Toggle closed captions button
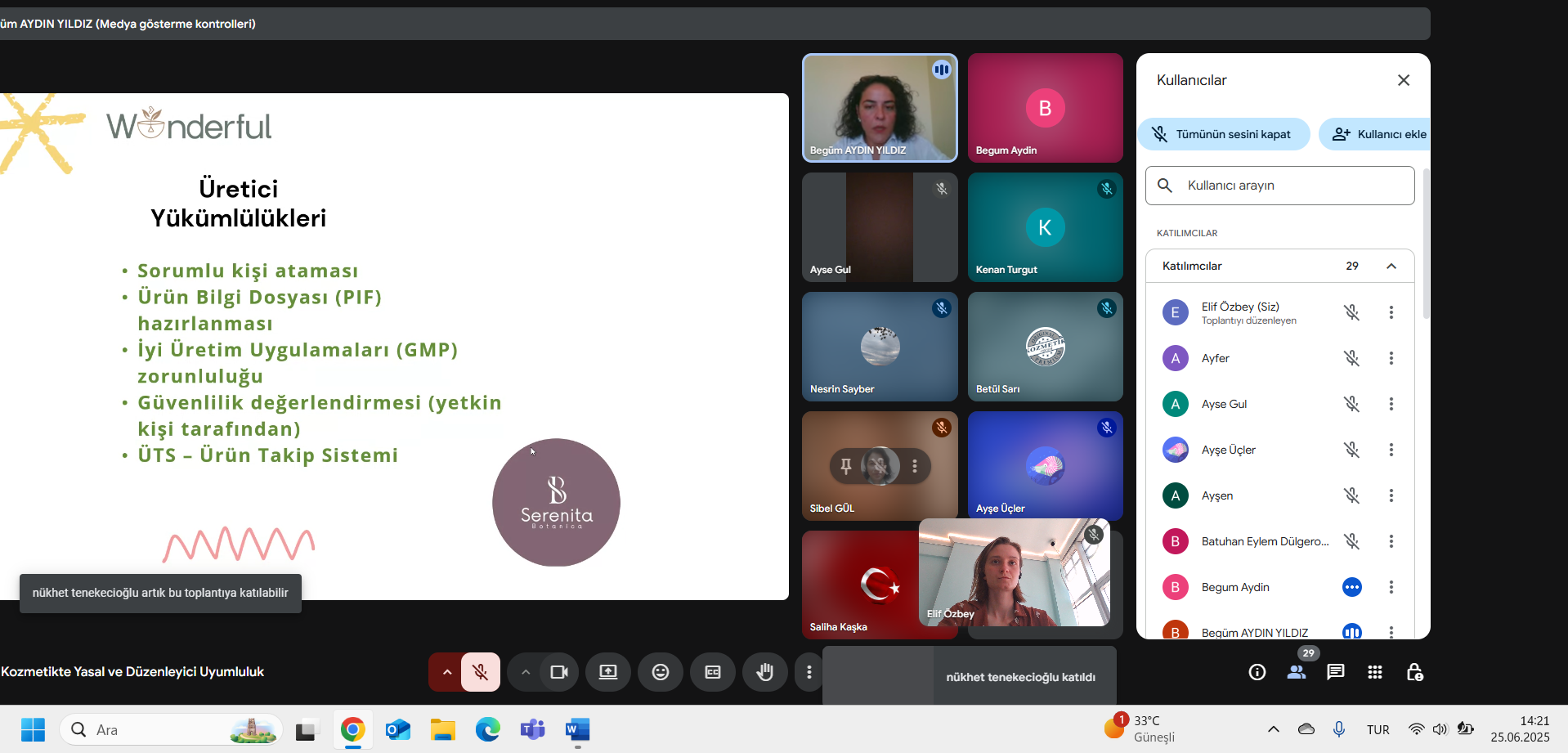Screen dimensions: 1568x753 click(x=713, y=672)
